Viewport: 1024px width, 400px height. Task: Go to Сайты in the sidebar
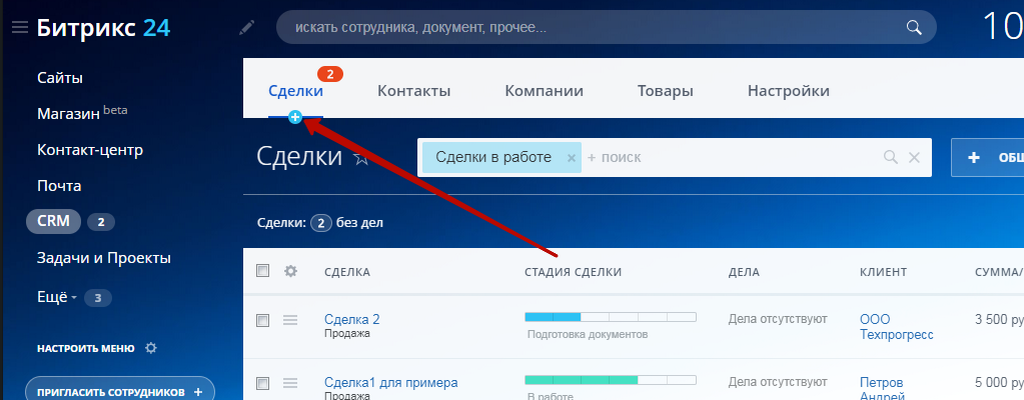[60, 78]
